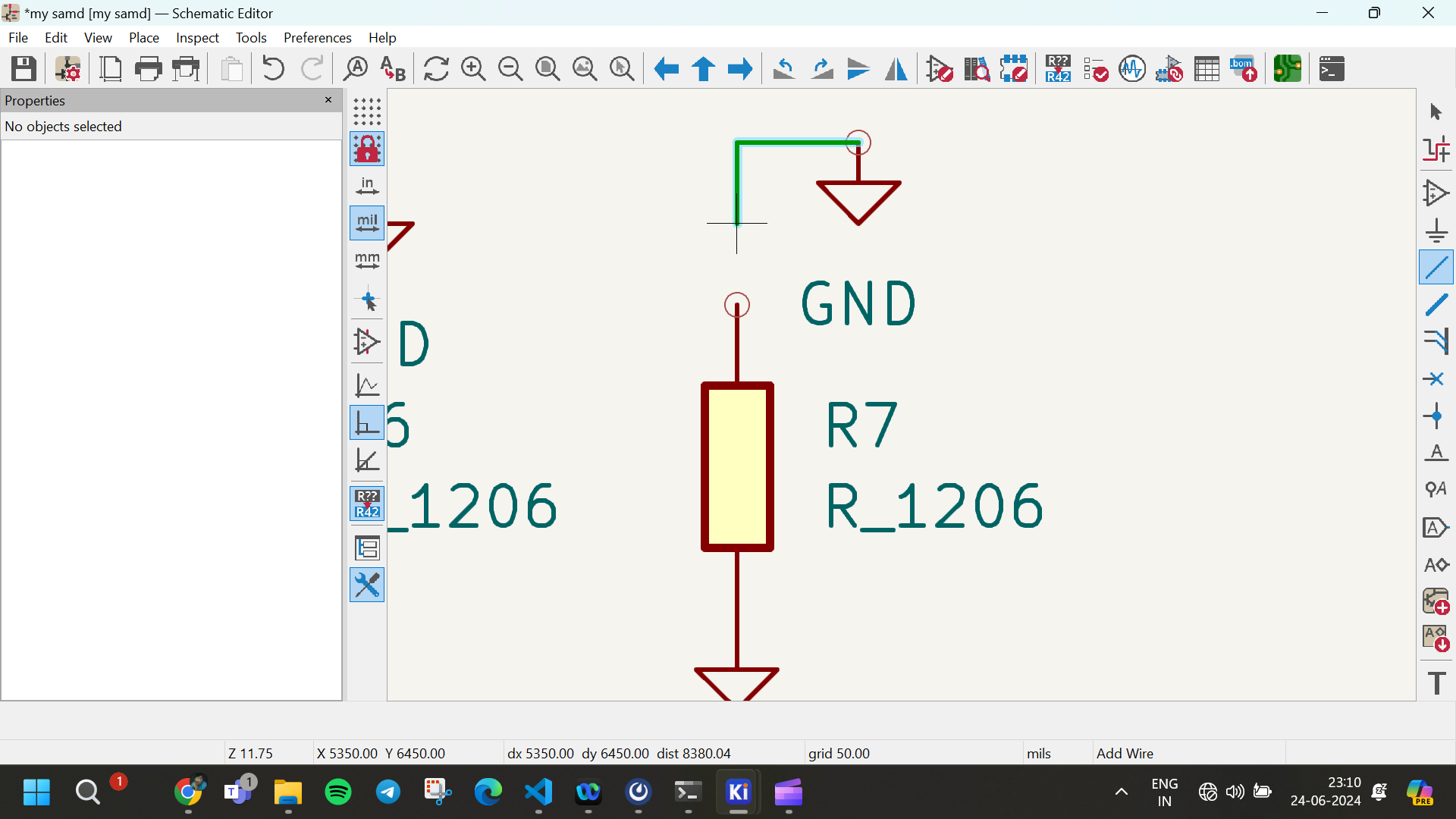
Task: Navigate forward with the right blue arrow
Action: pos(740,69)
